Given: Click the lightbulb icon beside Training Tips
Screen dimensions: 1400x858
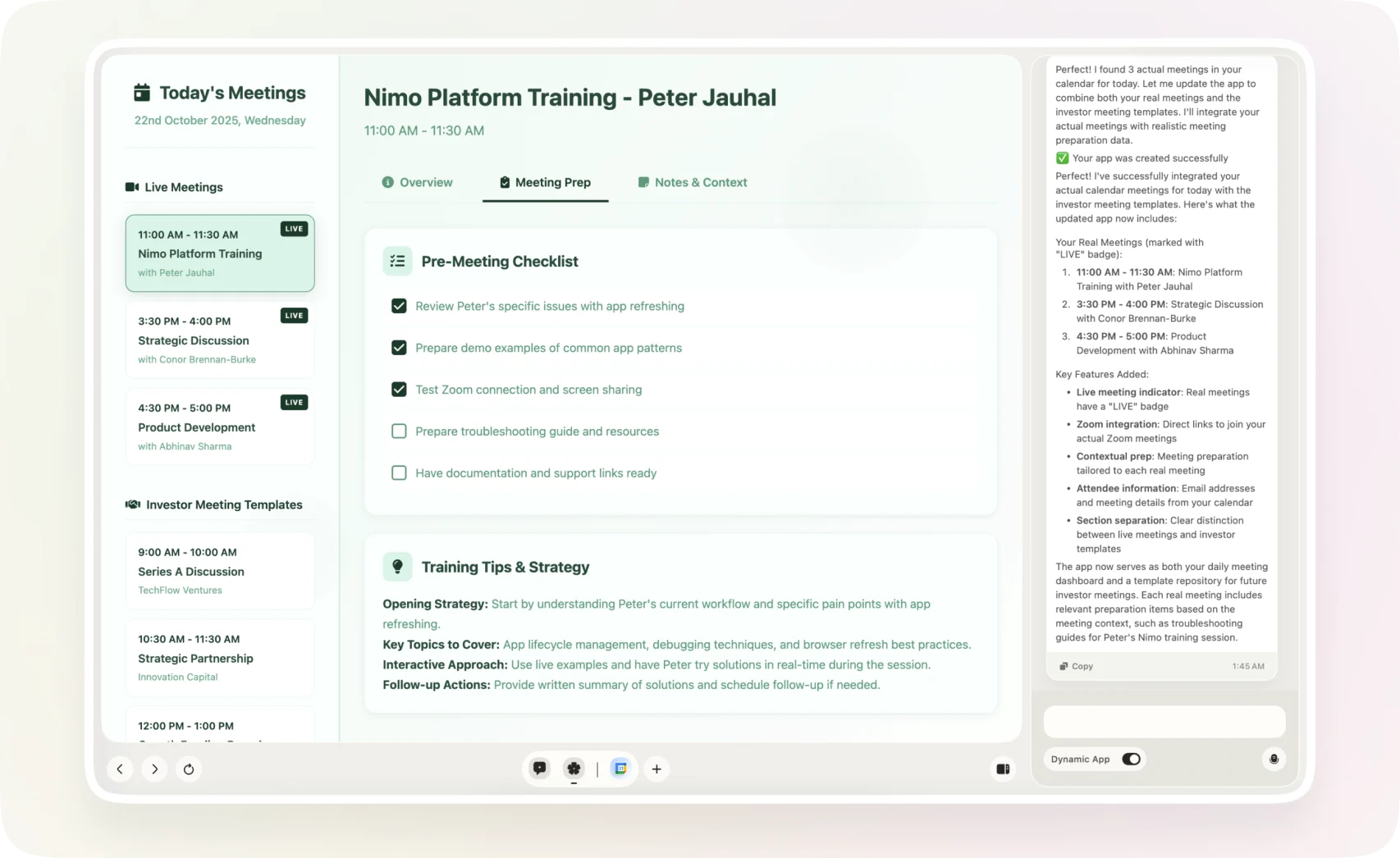Looking at the screenshot, I should coord(397,567).
